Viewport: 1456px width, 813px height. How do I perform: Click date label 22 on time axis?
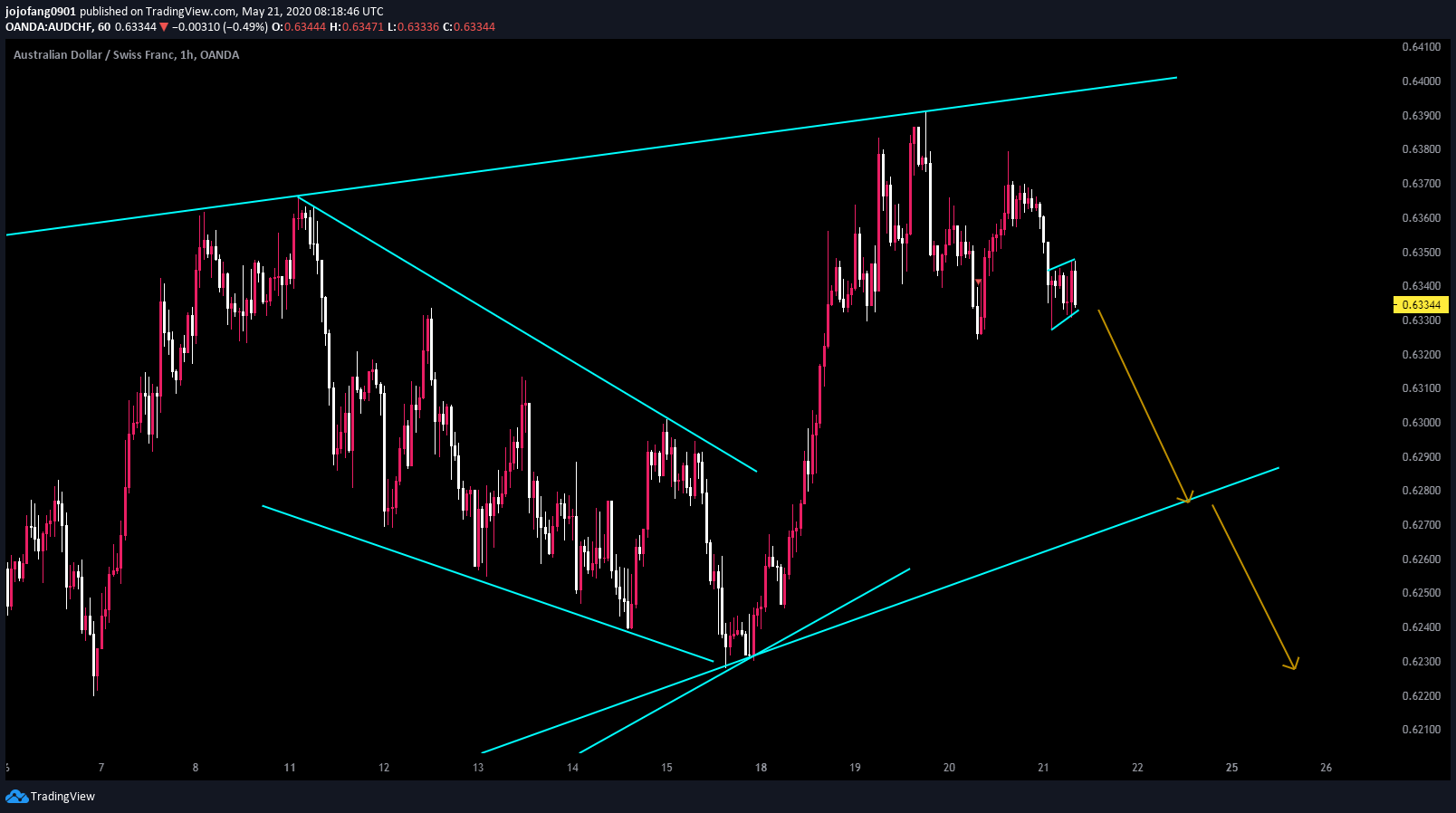(x=1137, y=768)
